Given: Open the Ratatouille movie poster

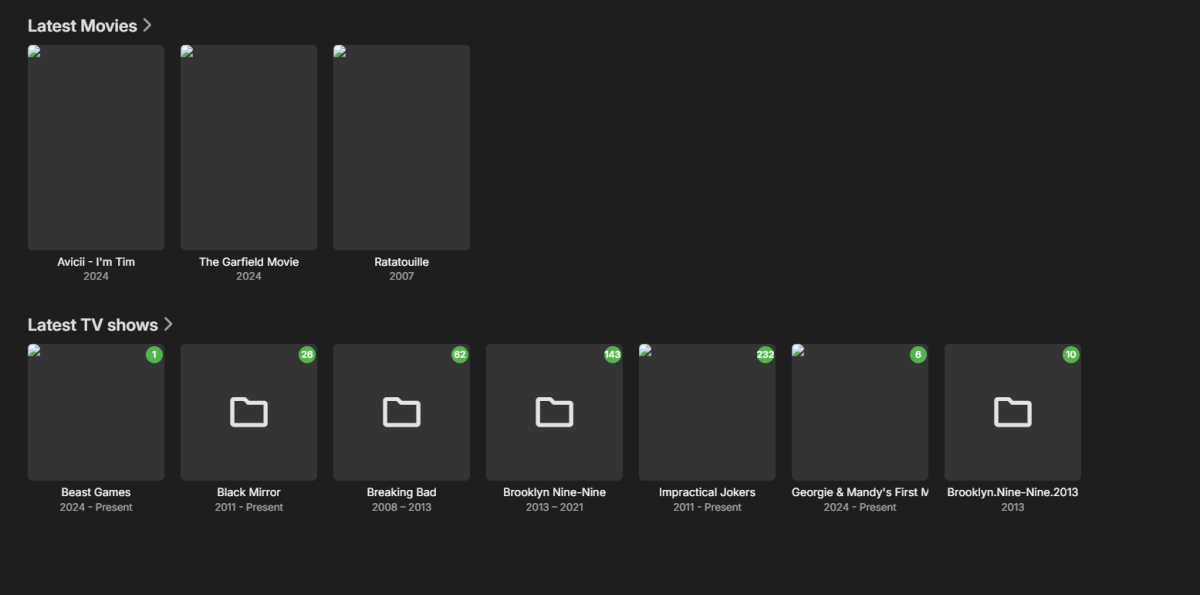Looking at the screenshot, I should tap(401, 146).
